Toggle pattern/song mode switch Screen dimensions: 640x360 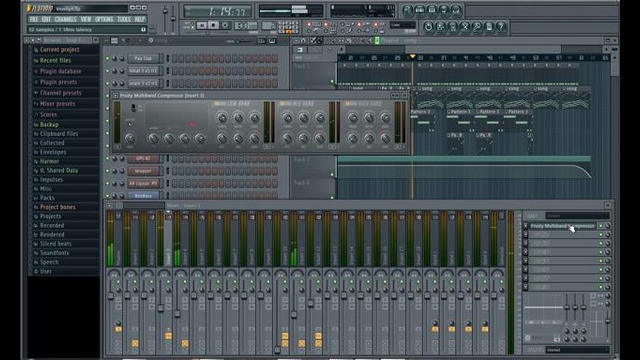coord(189,25)
